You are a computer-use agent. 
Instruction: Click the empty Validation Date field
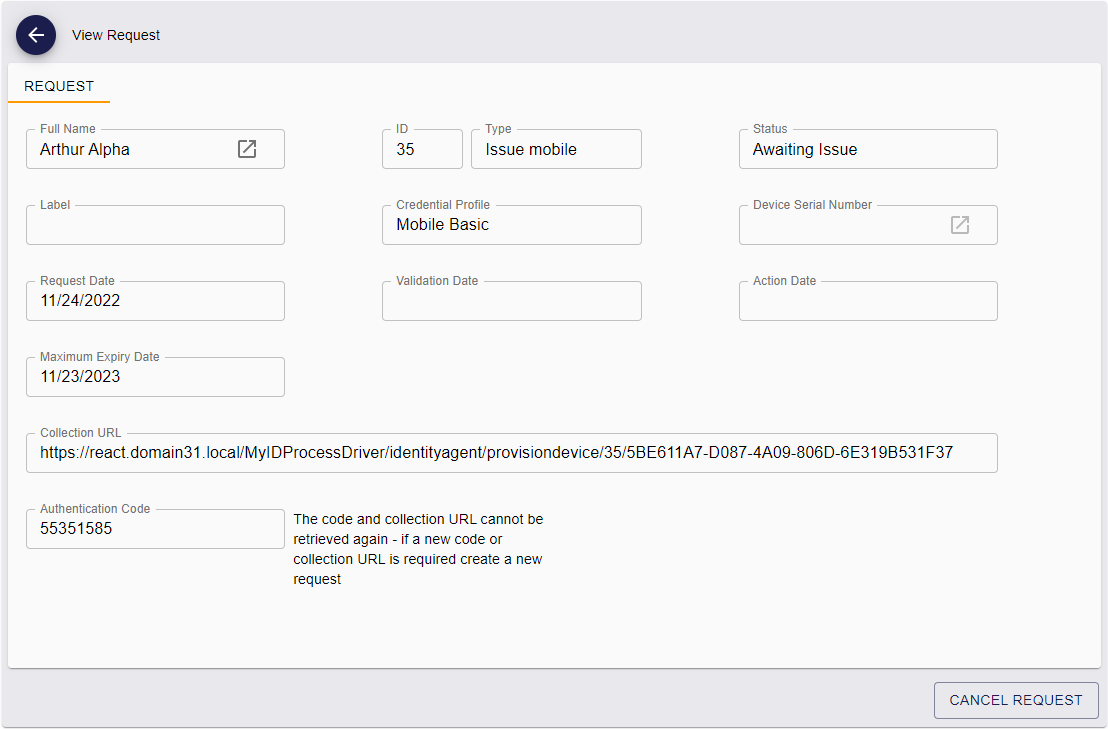coord(511,302)
